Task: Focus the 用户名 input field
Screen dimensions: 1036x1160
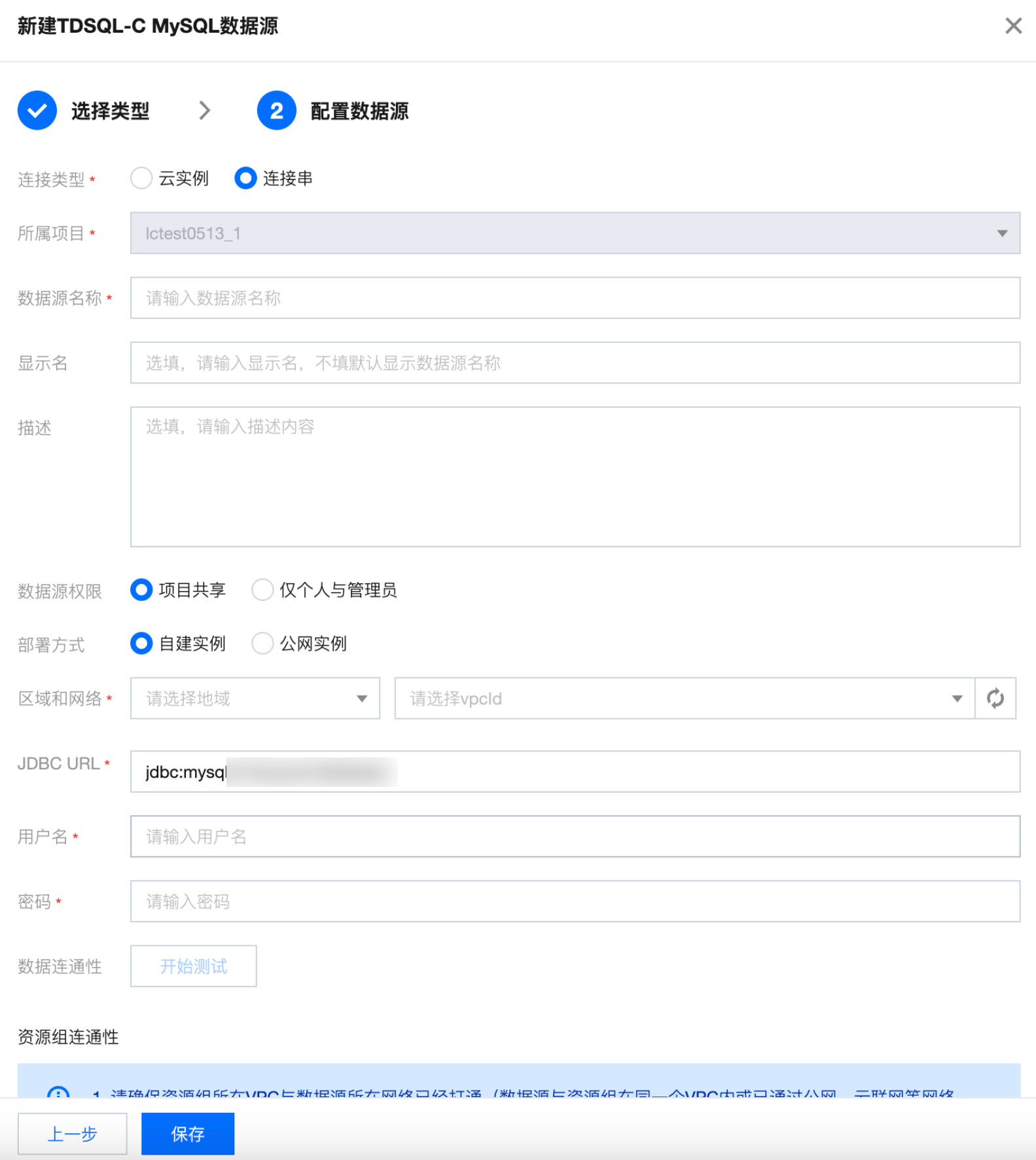Action: [575, 837]
